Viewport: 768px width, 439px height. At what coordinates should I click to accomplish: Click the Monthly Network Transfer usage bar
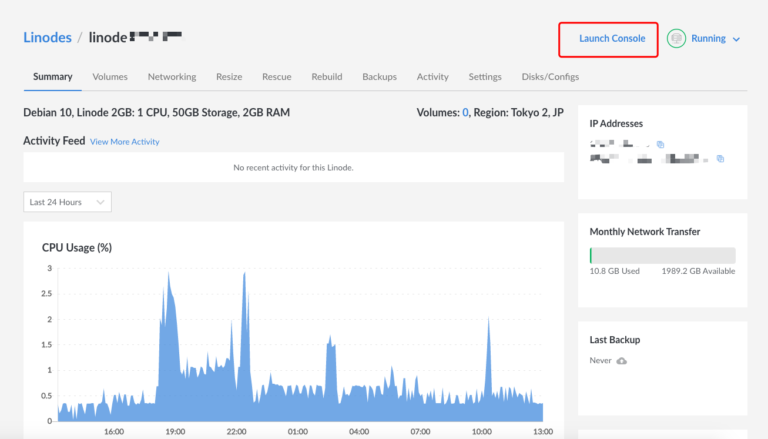point(662,255)
